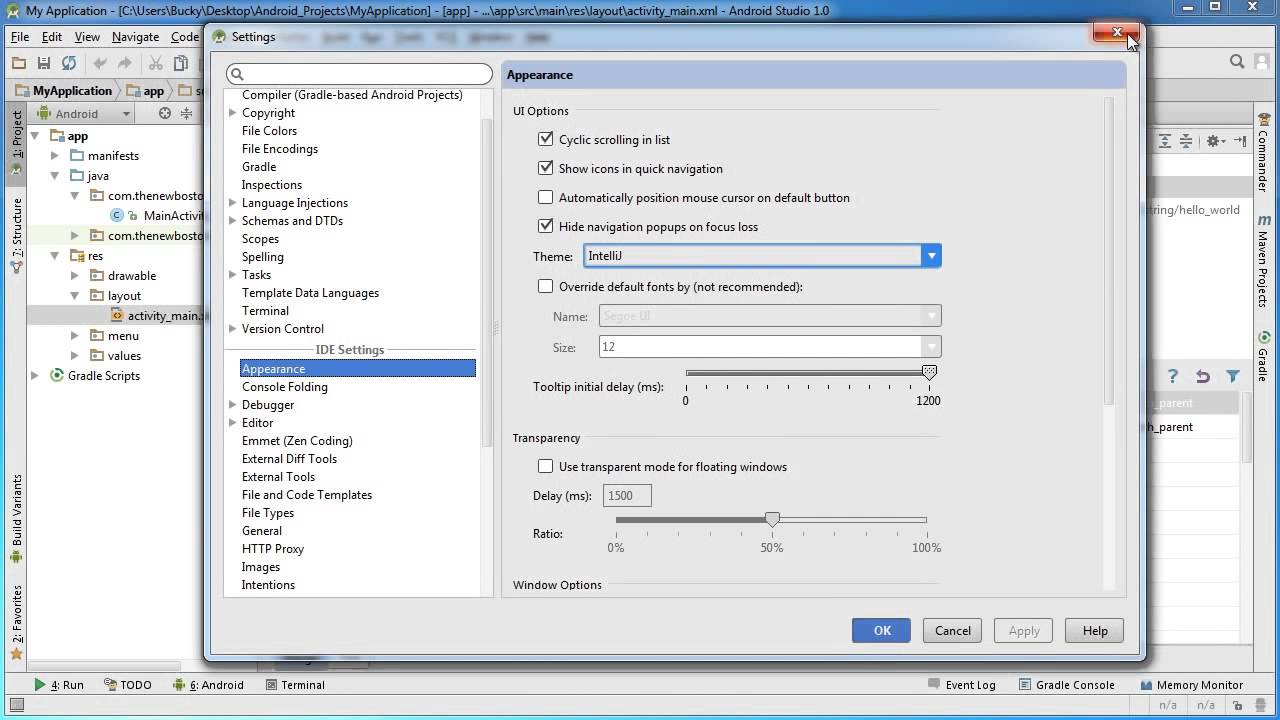Click the Redo arrow icon in toolbar
The width and height of the screenshot is (1280, 720).
click(125, 63)
